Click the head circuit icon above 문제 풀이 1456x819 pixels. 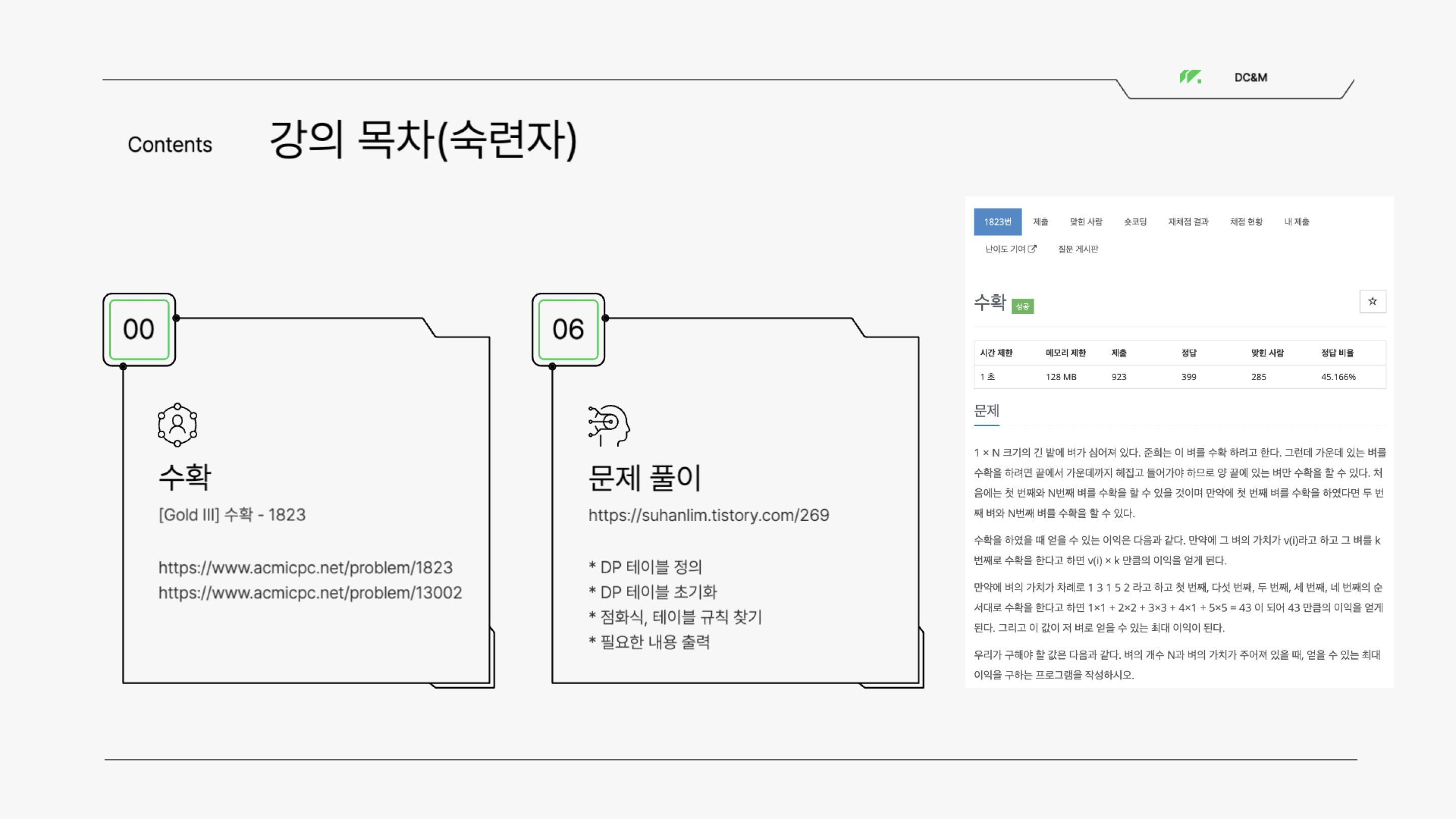(x=609, y=426)
